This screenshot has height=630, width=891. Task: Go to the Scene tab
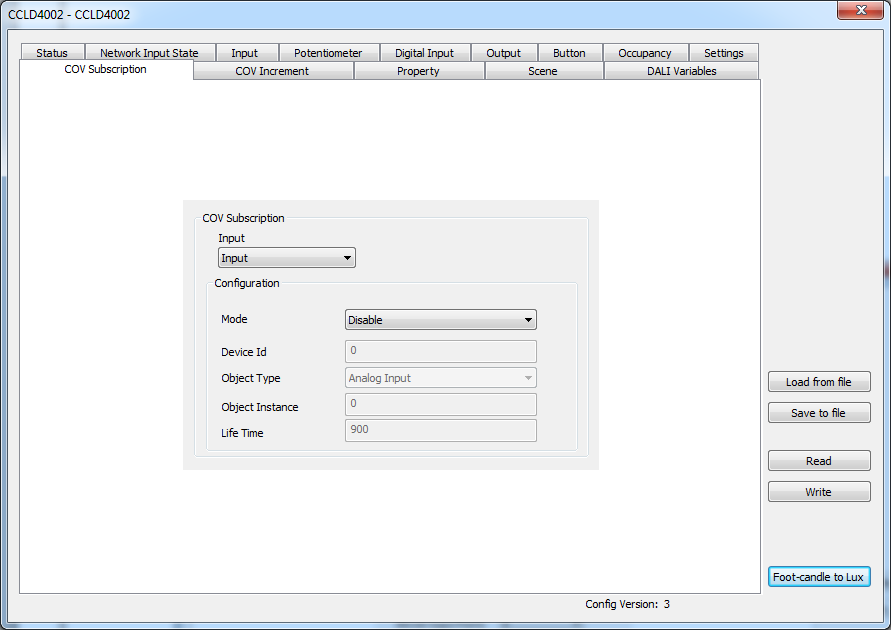coord(543,71)
